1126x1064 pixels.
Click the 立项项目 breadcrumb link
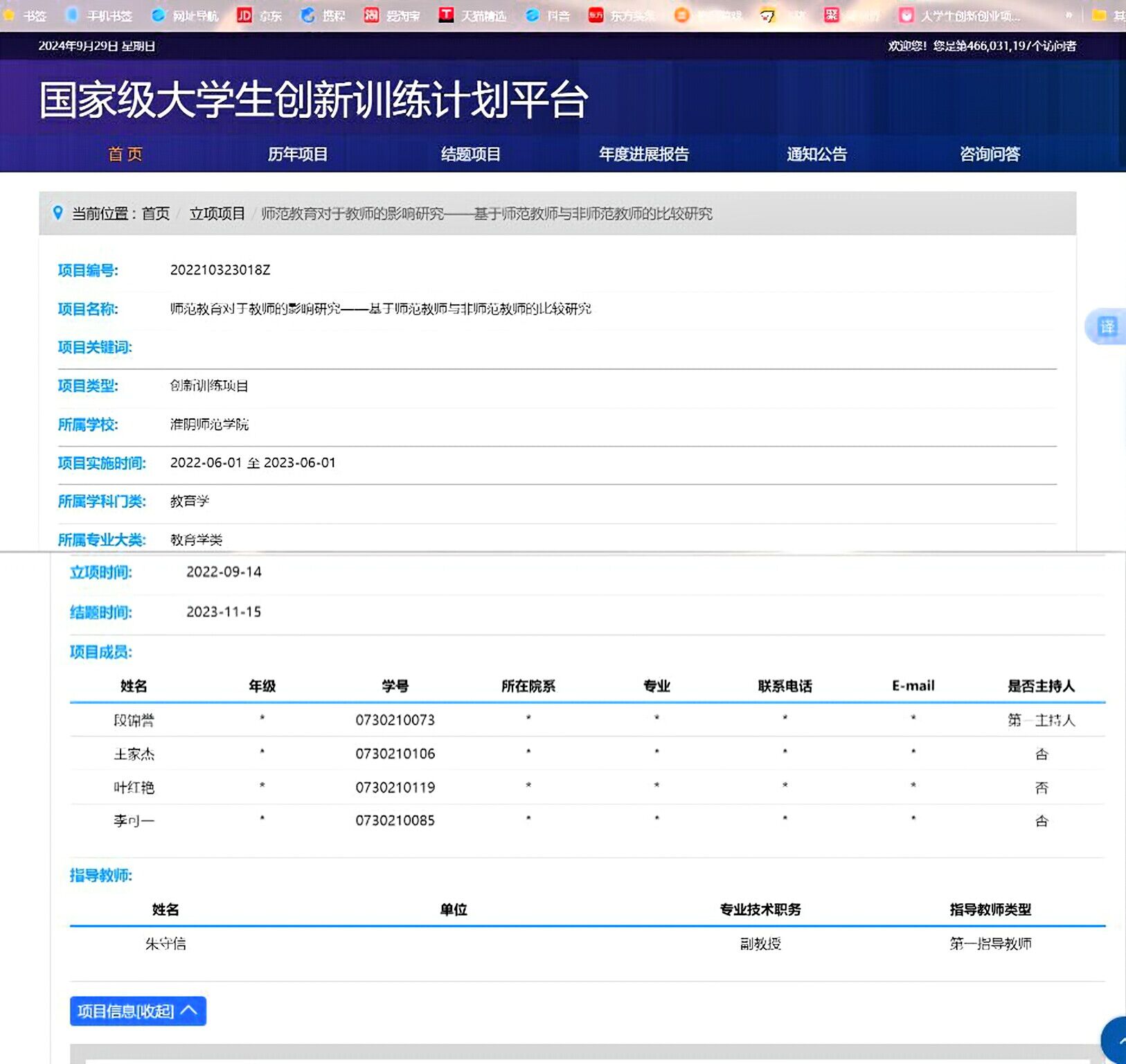[x=217, y=213]
